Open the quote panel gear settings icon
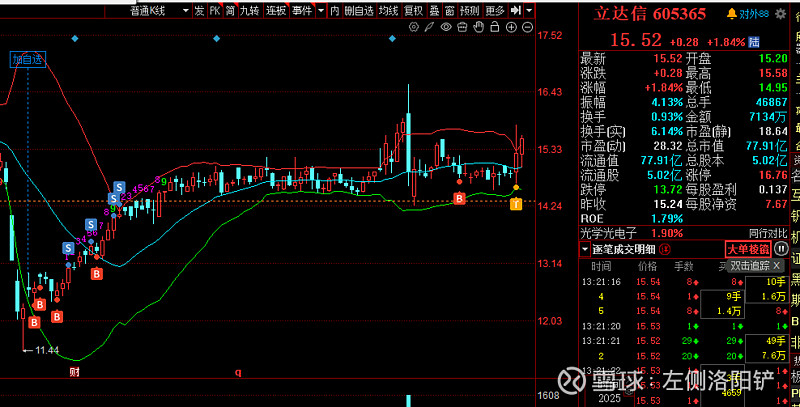 point(781,14)
